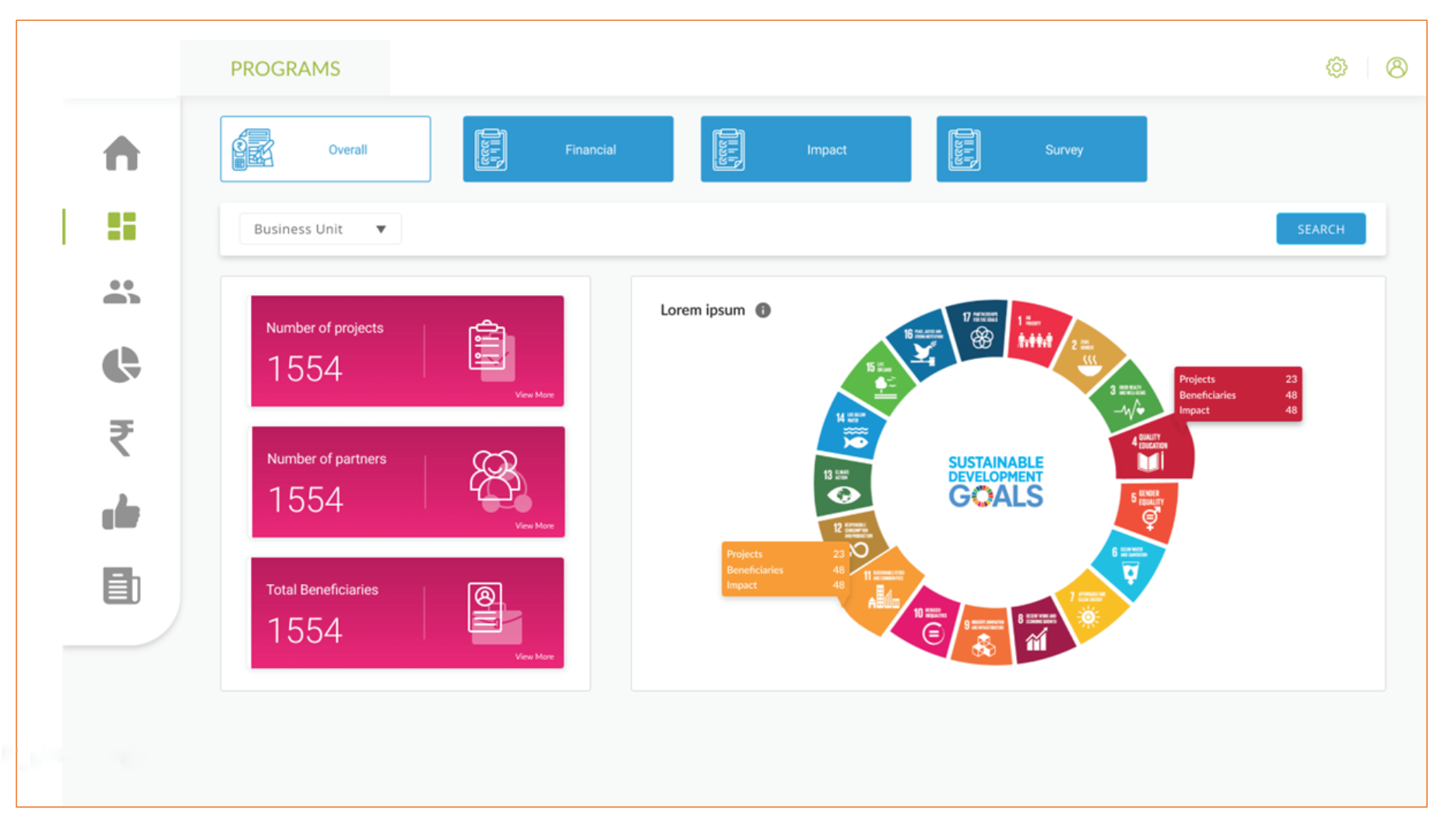Switch to the Overall tab
Viewport: 1456px width, 819px height.
325,149
